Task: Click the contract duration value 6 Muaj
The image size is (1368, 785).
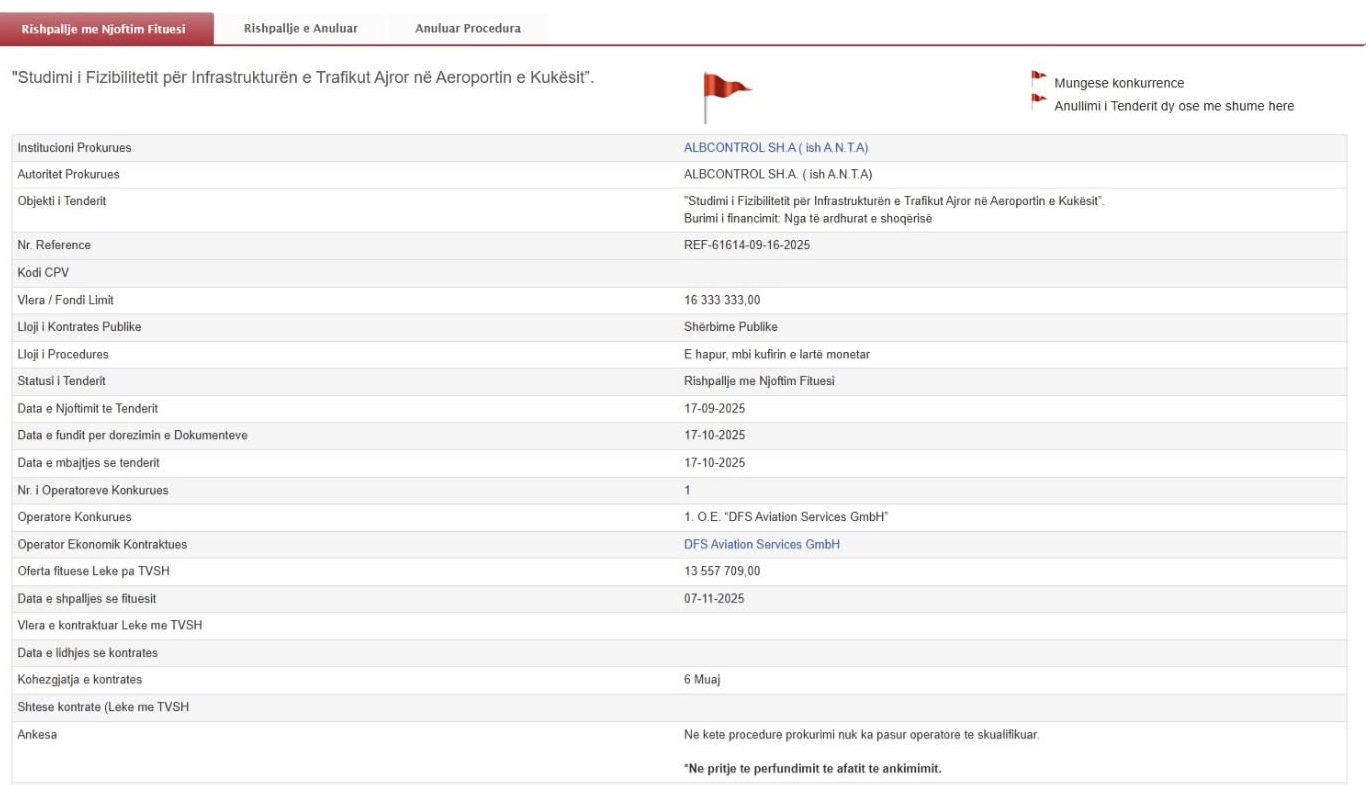Action: 702,681
